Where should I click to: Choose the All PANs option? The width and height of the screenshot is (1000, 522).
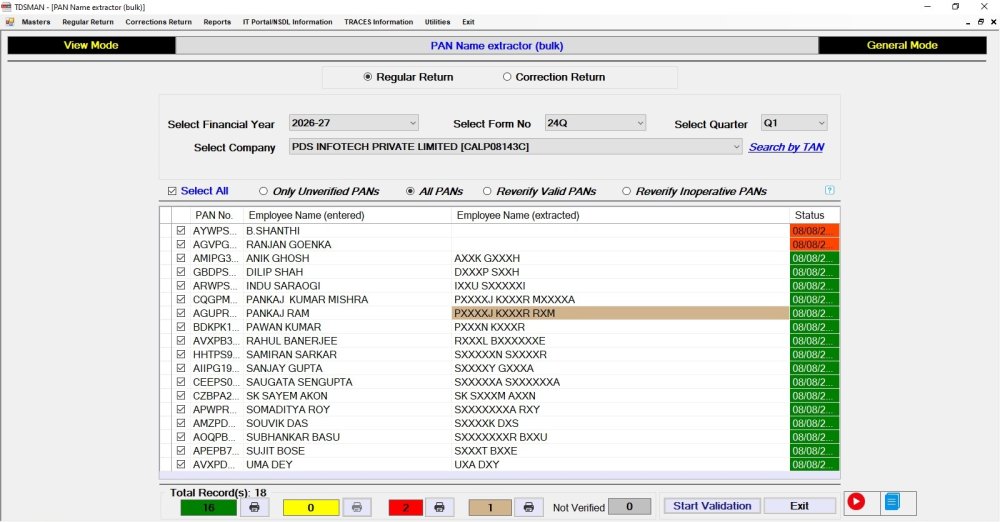(410, 191)
